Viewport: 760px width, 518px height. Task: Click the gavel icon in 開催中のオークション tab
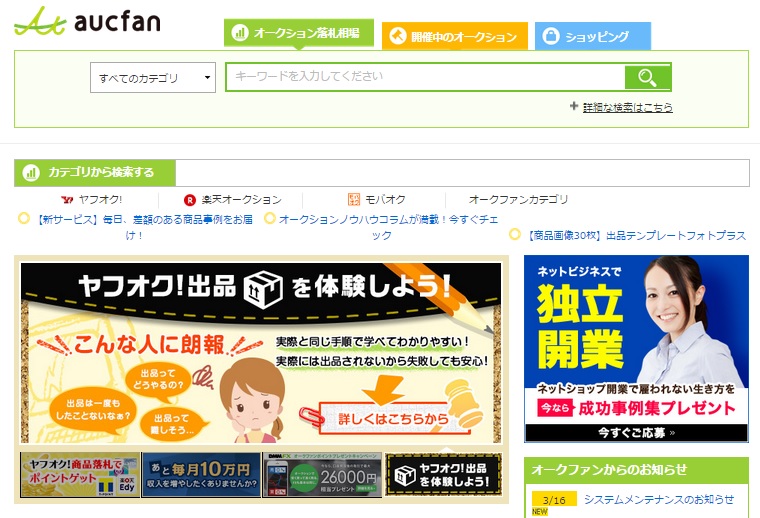pyautogui.click(x=397, y=36)
